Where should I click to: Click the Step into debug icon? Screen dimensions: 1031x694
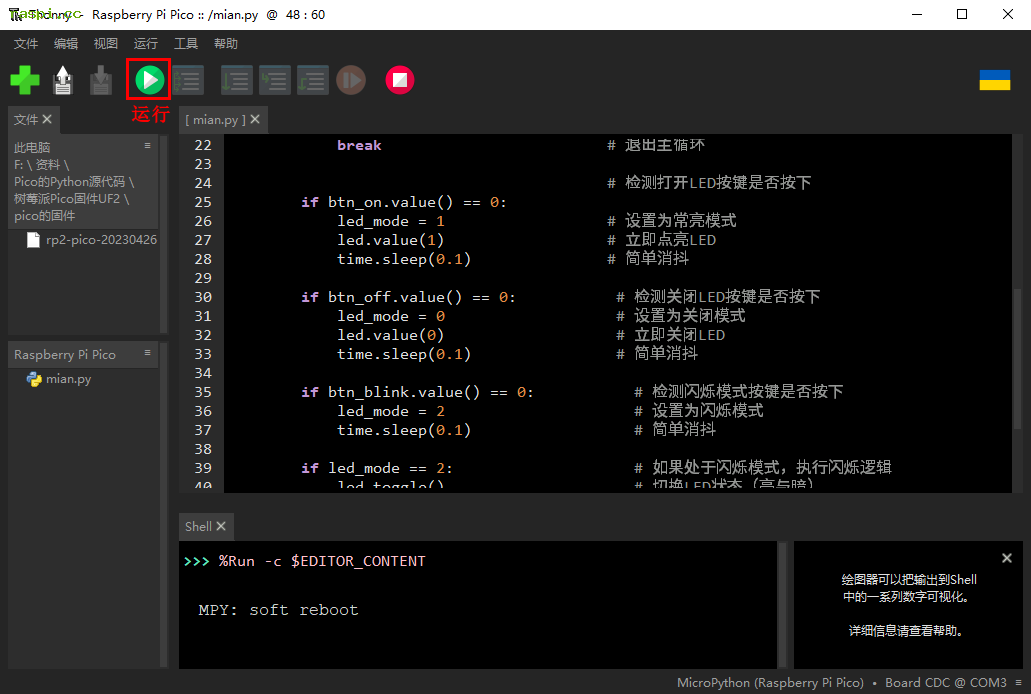(274, 80)
